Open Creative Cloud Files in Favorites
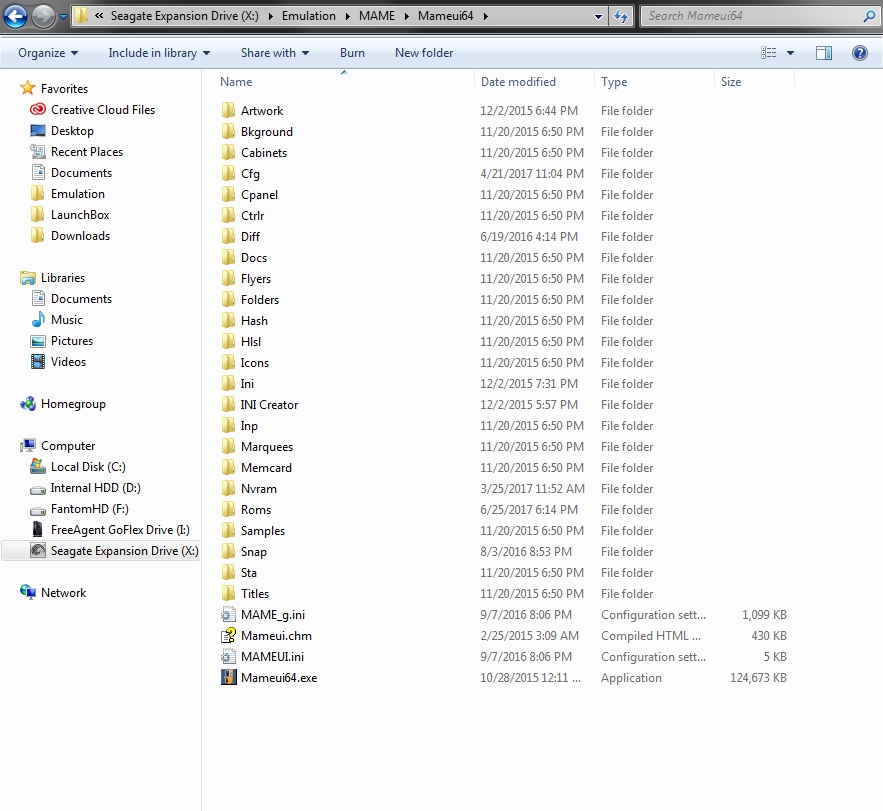This screenshot has height=811, width=883. [x=102, y=110]
